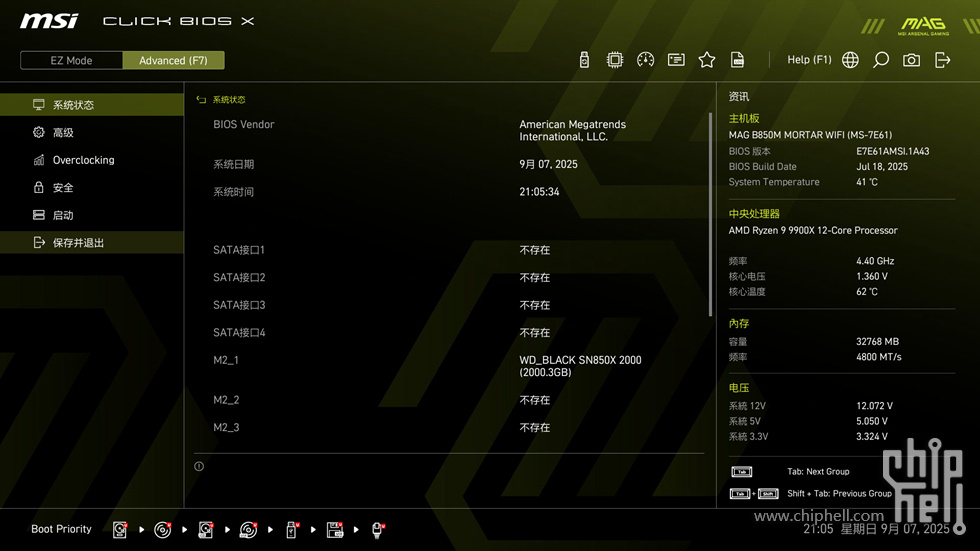This screenshot has width=980, height=551.
Task: Select the USB floppy boot icon
Action: [x=335, y=530]
